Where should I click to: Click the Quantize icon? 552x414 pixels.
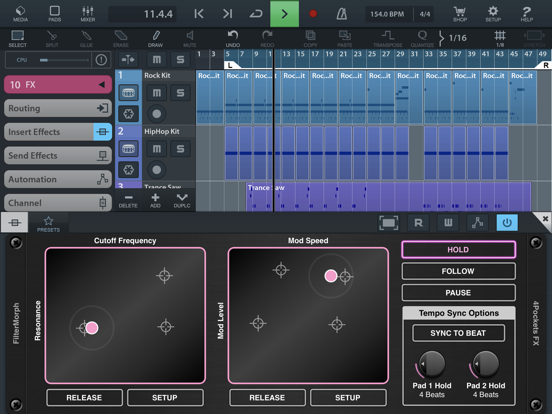click(x=422, y=39)
